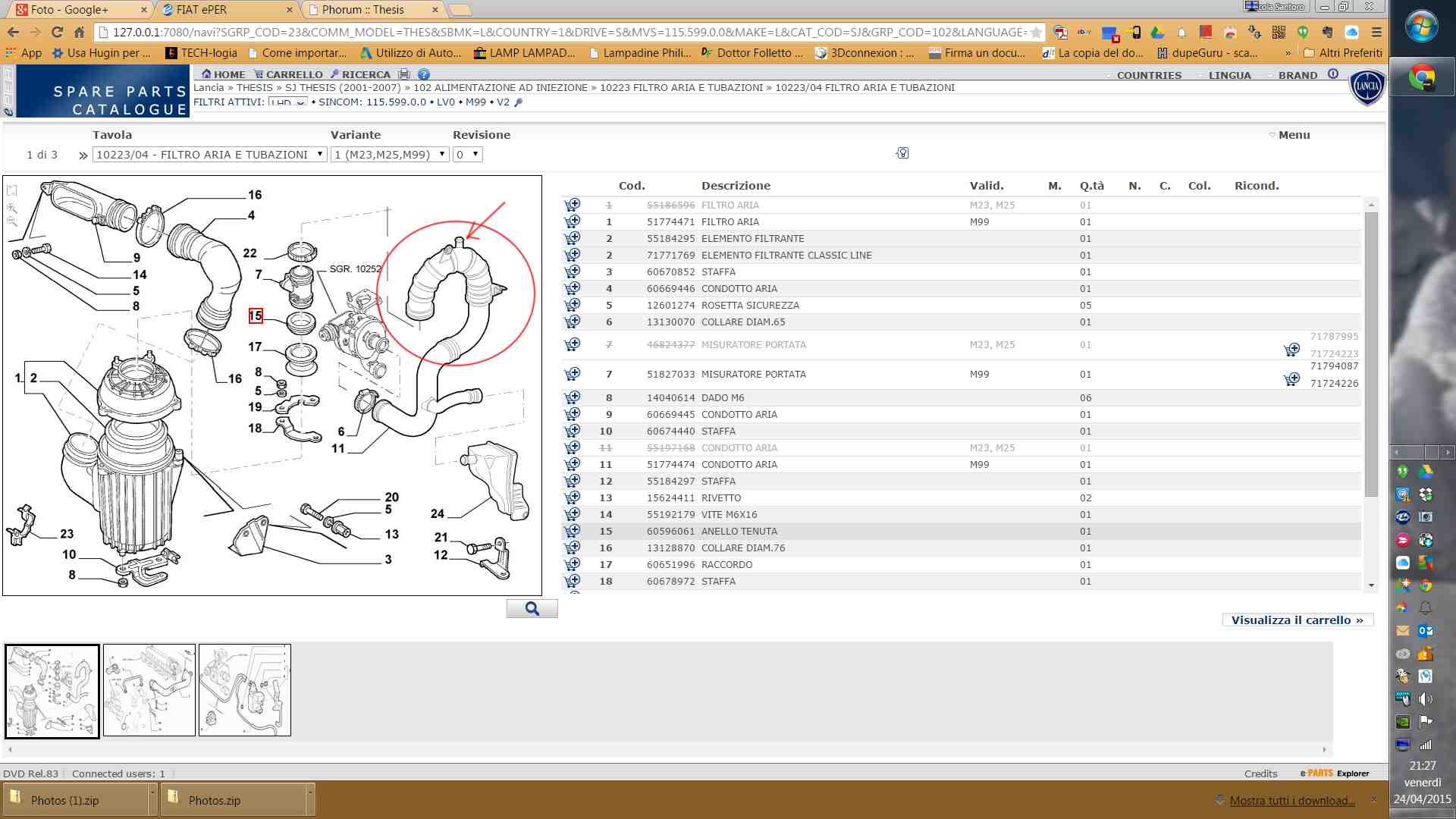Add reconditioned part 71724223 to cart
The width and height of the screenshot is (1456, 819).
pos(1291,350)
